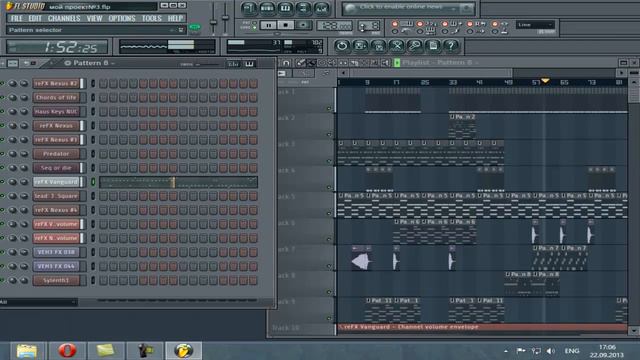Open the step sequencer view from the top toolbar

point(267,8)
